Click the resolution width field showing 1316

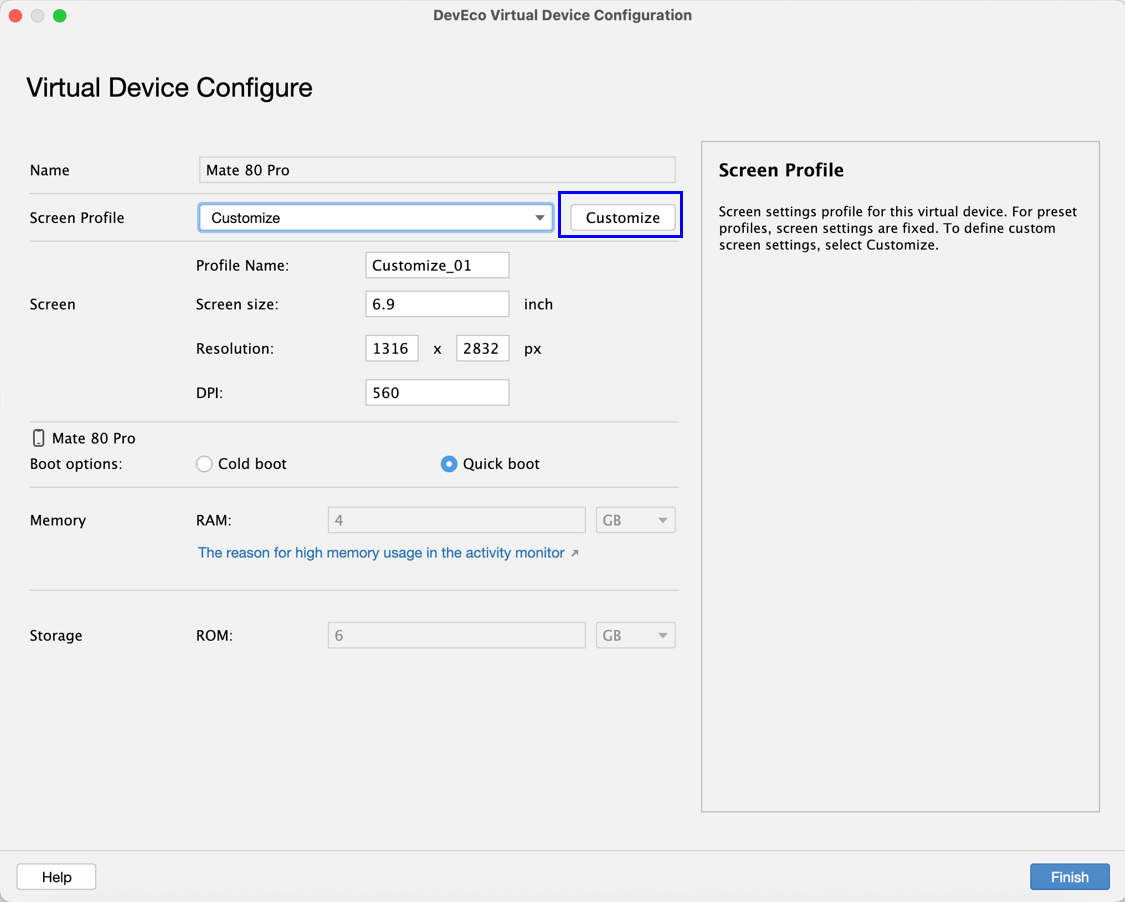tap(391, 349)
